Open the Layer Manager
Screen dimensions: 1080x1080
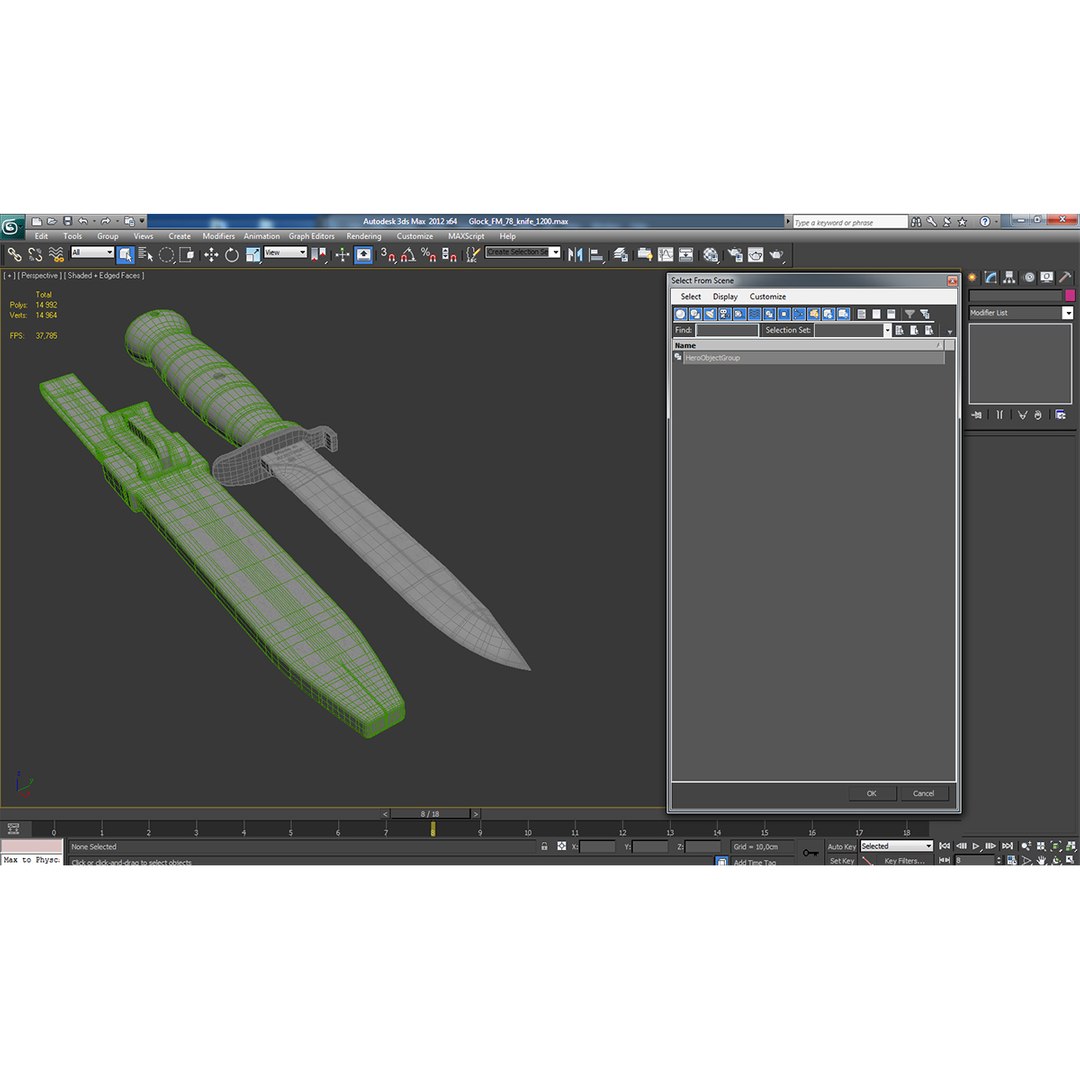(x=621, y=255)
